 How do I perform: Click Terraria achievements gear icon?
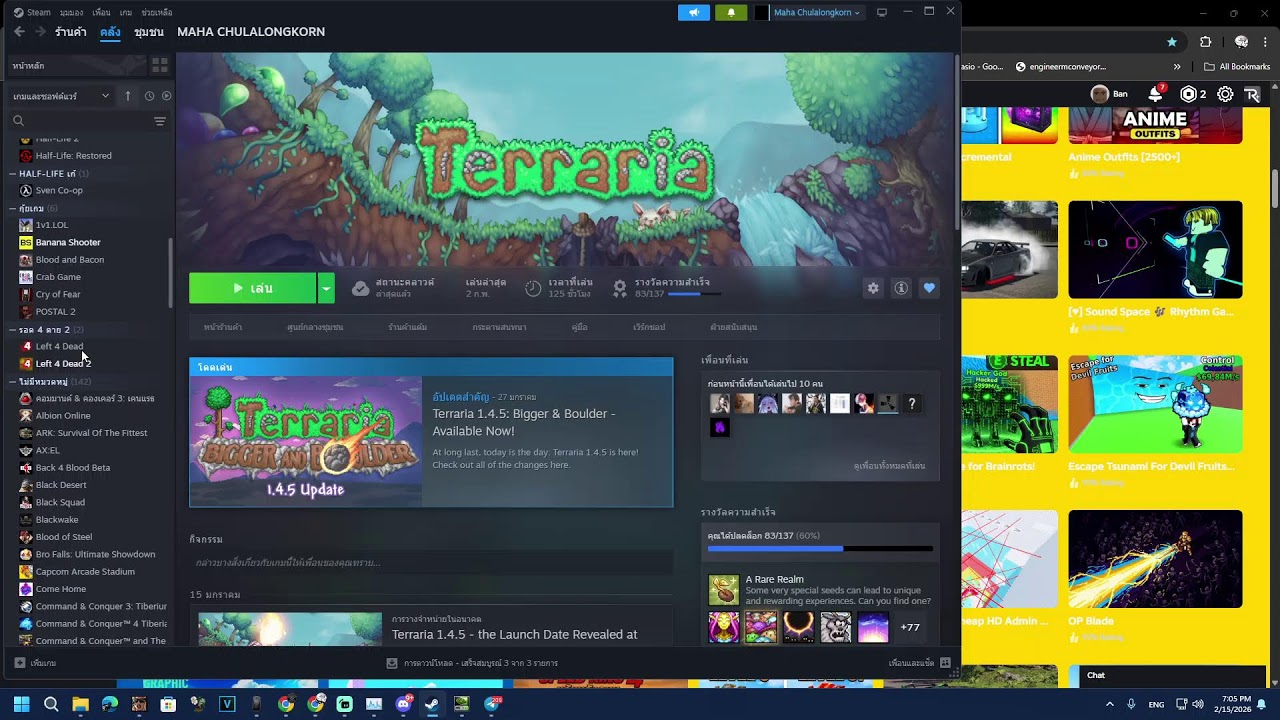tap(620, 288)
